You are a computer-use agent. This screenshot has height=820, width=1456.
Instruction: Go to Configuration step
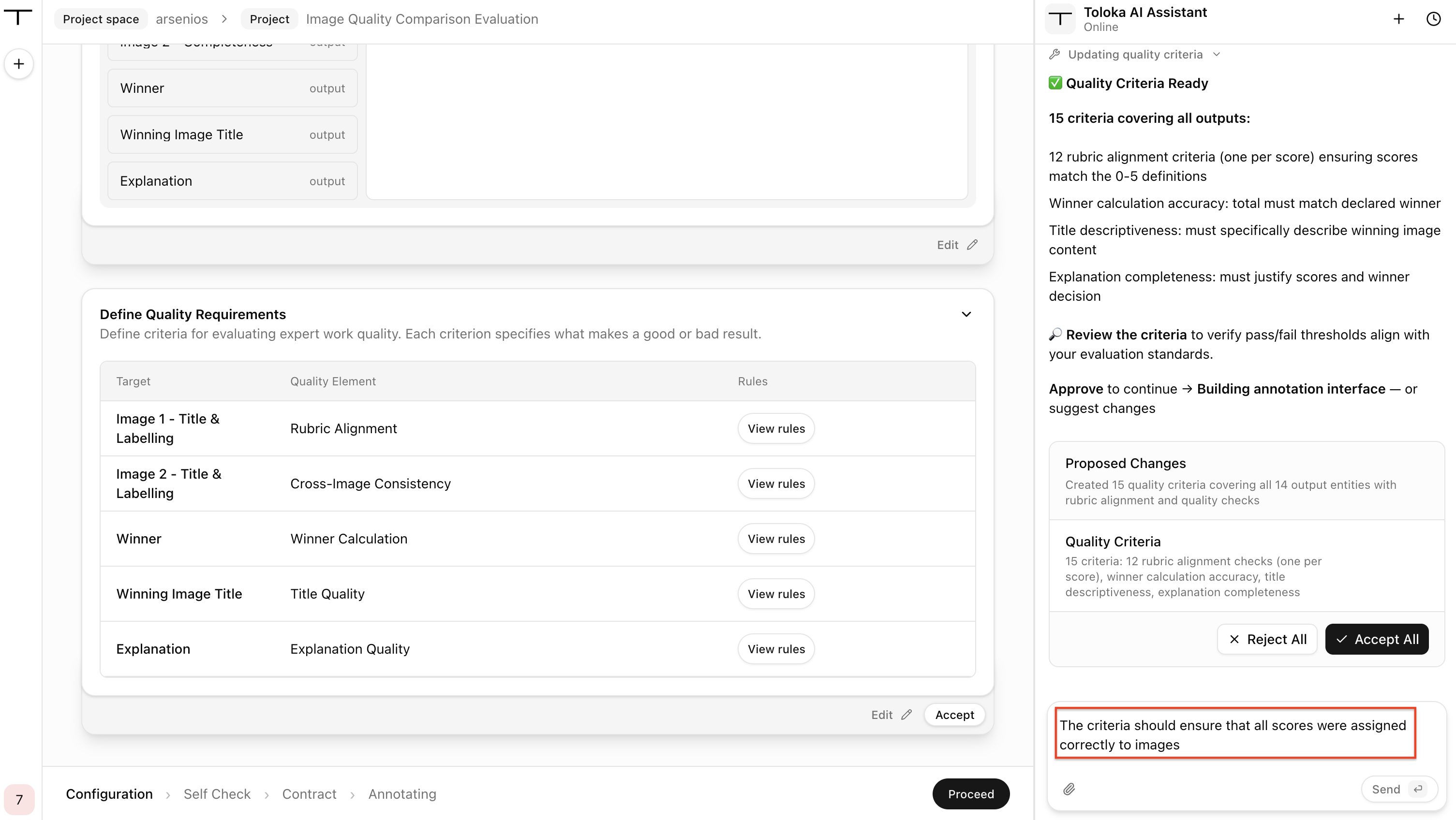(x=109, y=794)
